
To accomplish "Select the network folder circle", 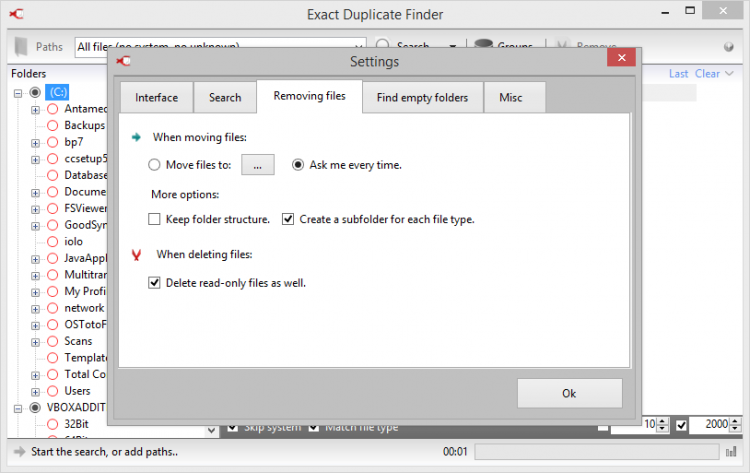I will tap(53, 308).
